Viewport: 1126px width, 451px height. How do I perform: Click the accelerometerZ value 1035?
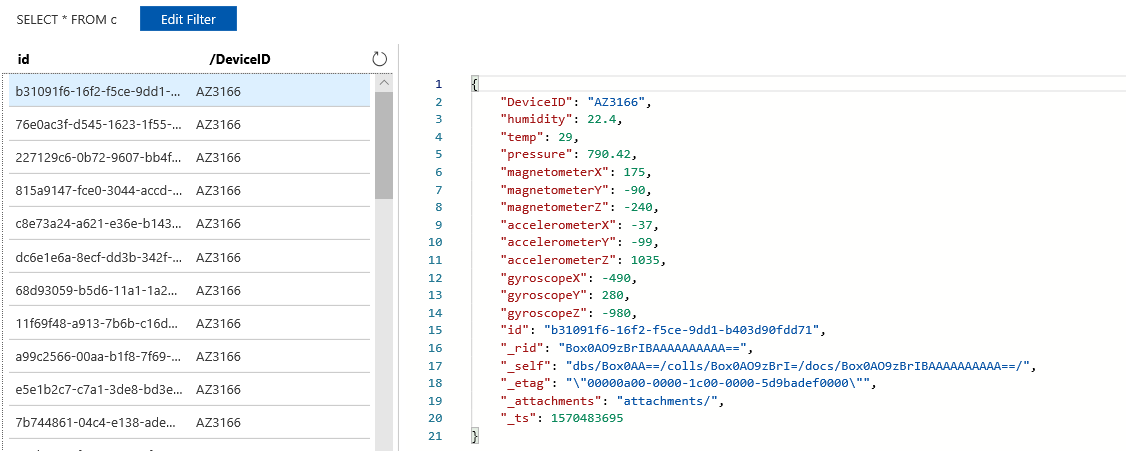647,260
